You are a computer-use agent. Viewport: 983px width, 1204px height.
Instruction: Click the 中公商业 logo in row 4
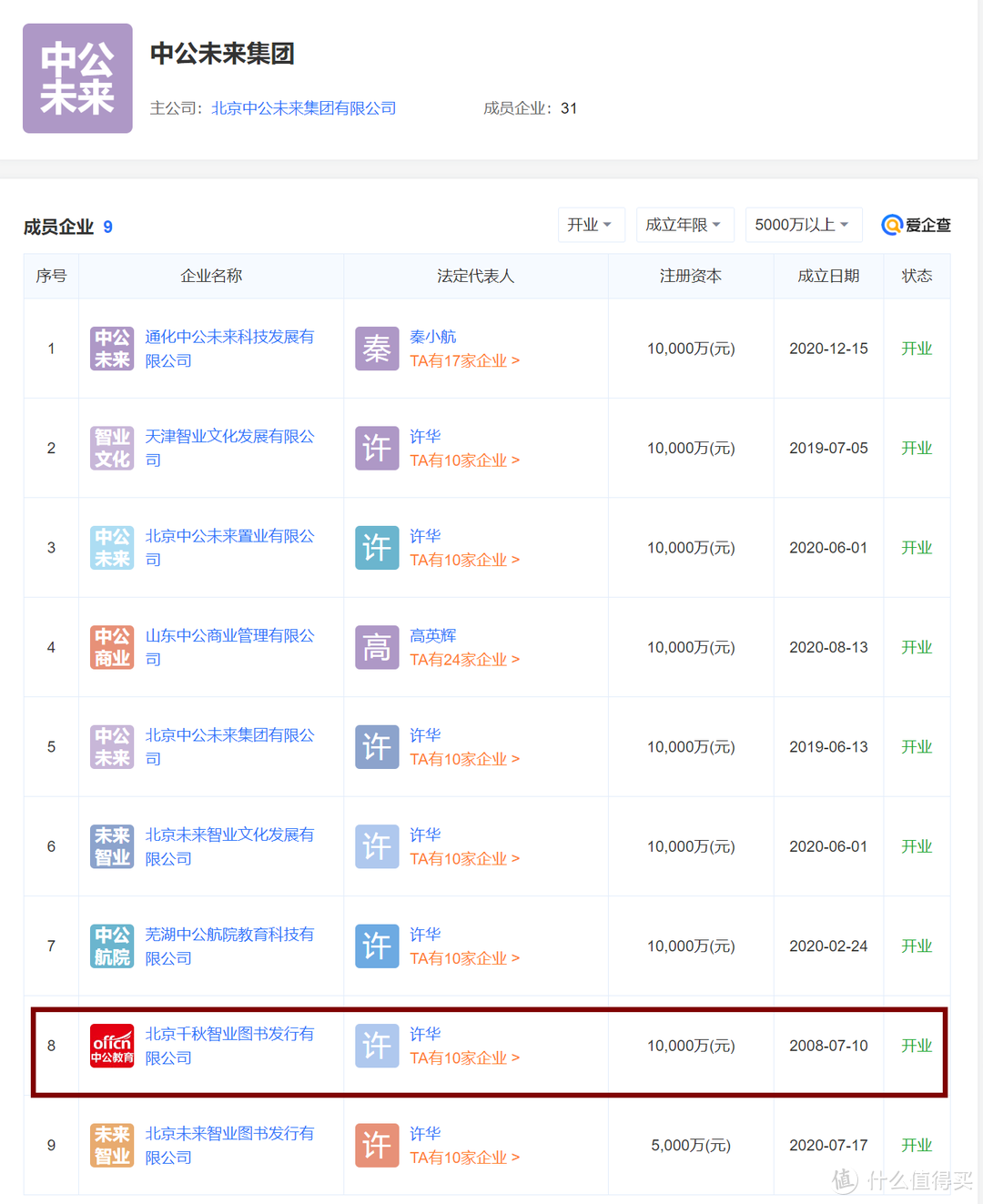click(111, 647)
